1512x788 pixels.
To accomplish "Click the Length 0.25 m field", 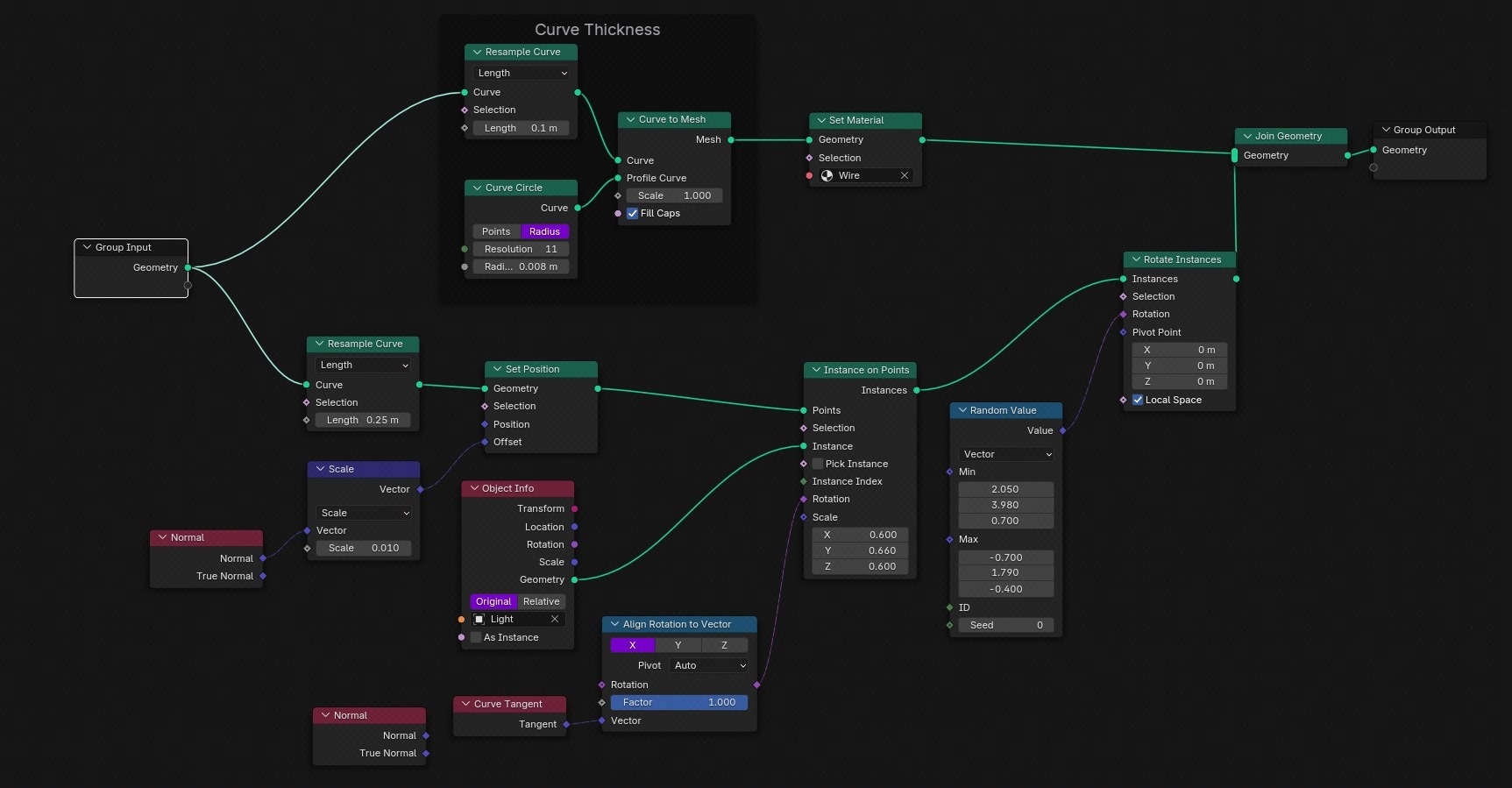I will pyautogui.click(x=363, y=420).
